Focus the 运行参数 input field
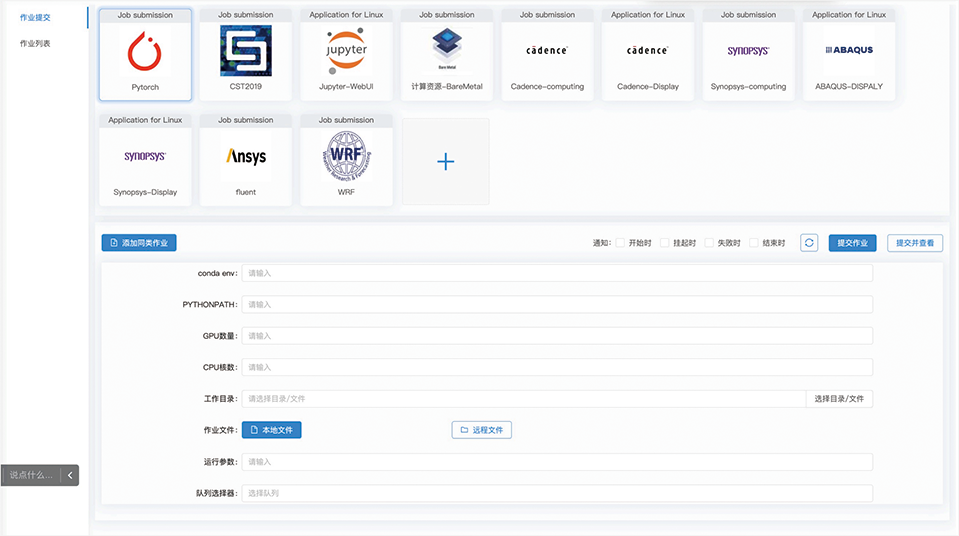The width and height of the screenshot is (959, 536). (x=557, y=462)
